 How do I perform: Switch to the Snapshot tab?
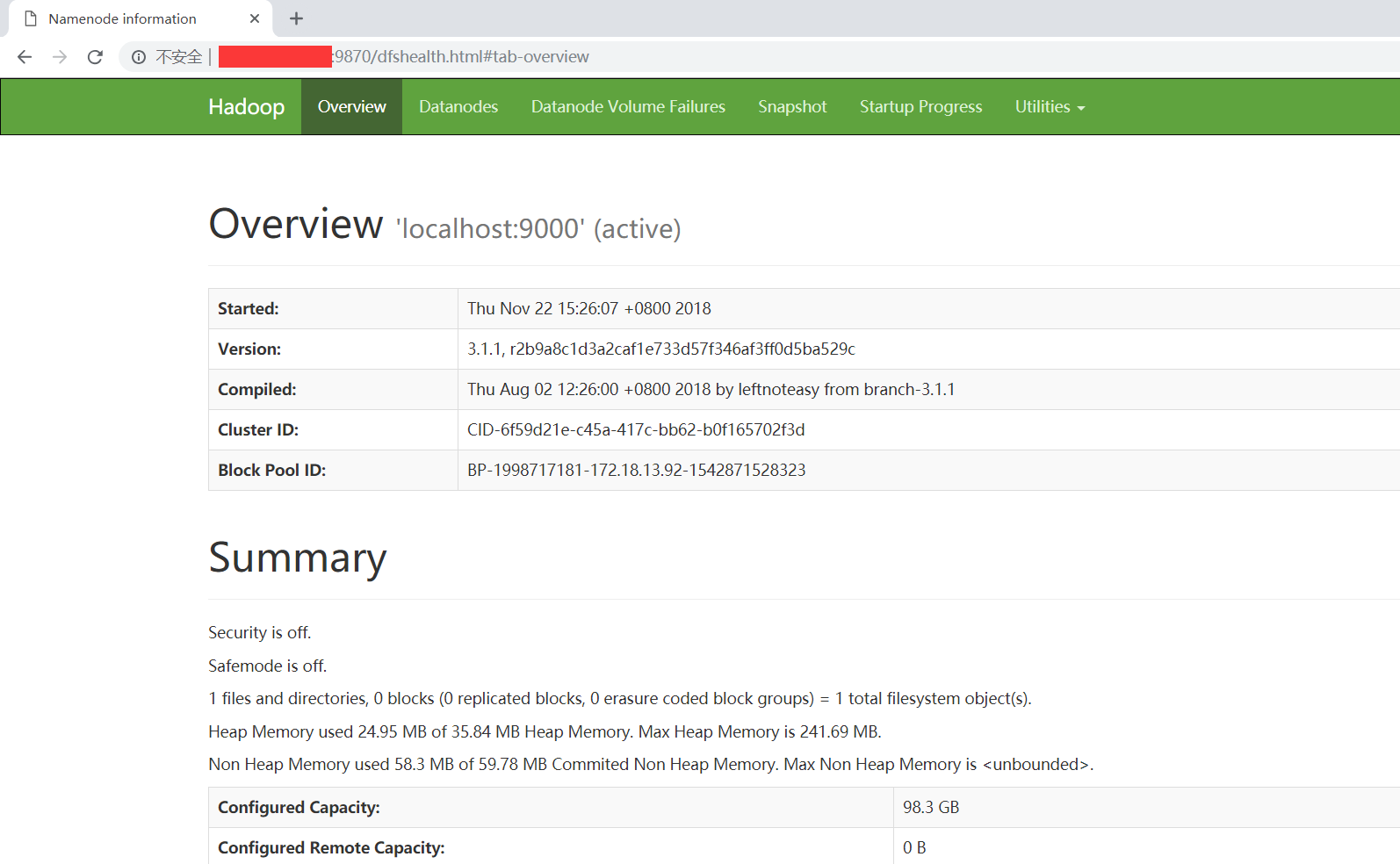pos(792,107)
